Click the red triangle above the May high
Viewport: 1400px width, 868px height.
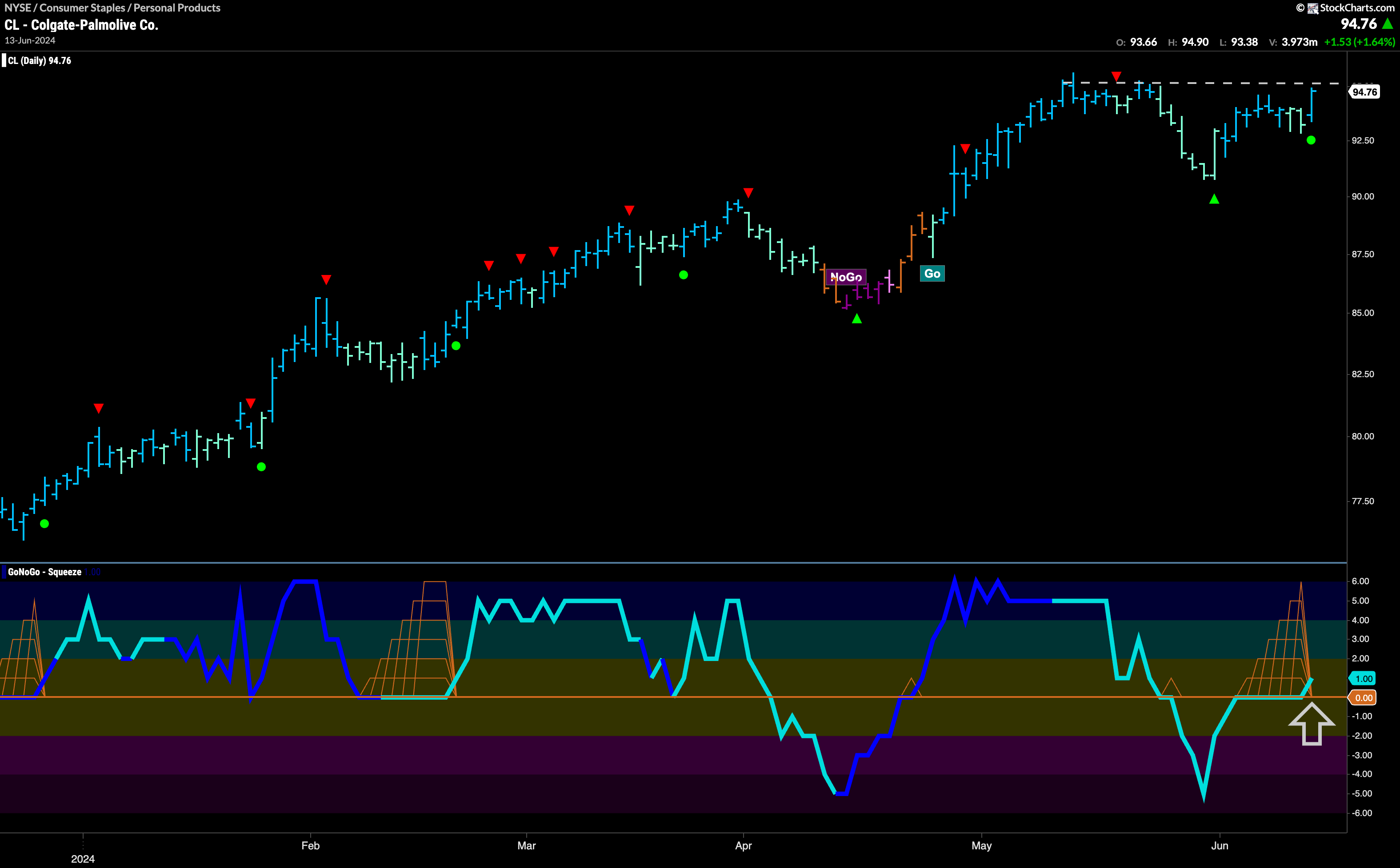click(x=1116, y=76)
